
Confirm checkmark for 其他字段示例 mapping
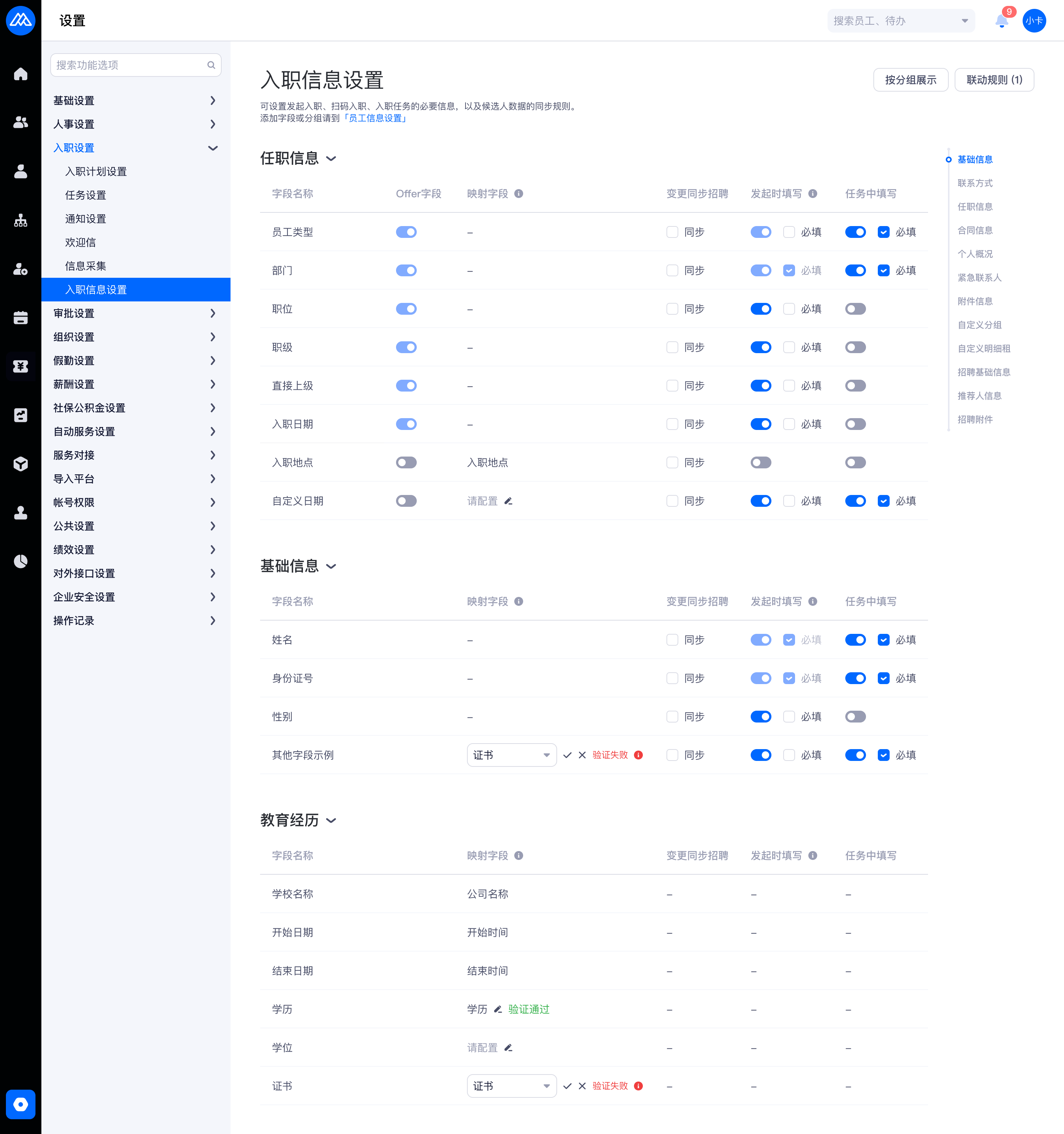click(567, 755)
